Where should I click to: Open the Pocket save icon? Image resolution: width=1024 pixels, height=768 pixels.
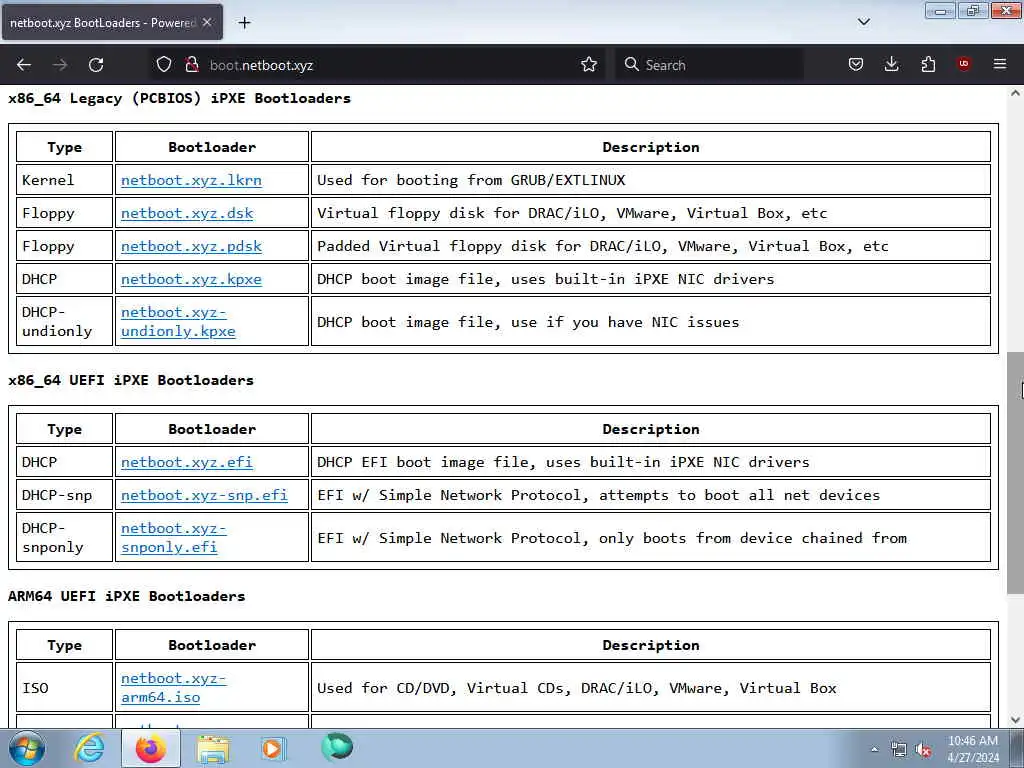pyautogui.click(x=856, y=65)
